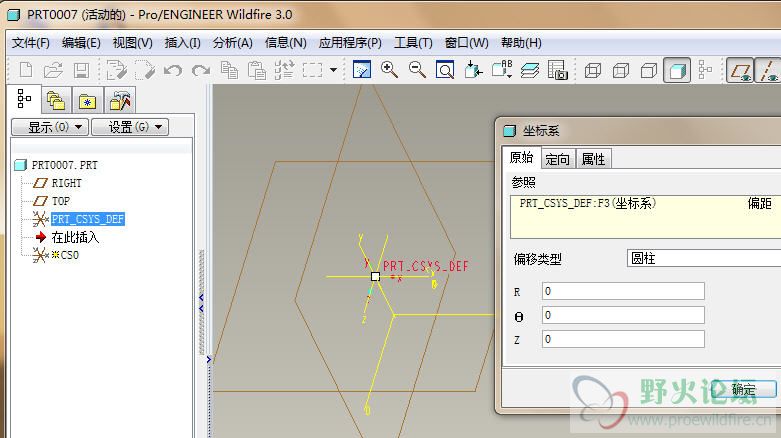Viewport: 781px width, 438px height.
Task: Open the 工具(T) menu
Action: (413, 43)
